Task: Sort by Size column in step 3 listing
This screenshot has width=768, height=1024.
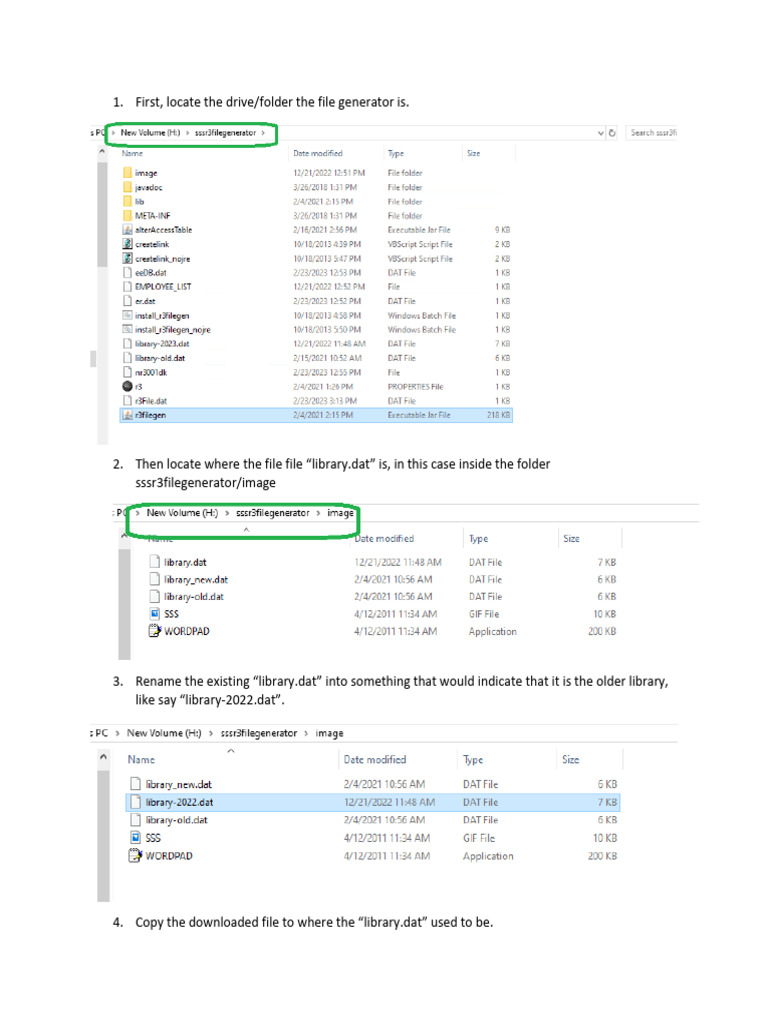Action: point(571,760)
